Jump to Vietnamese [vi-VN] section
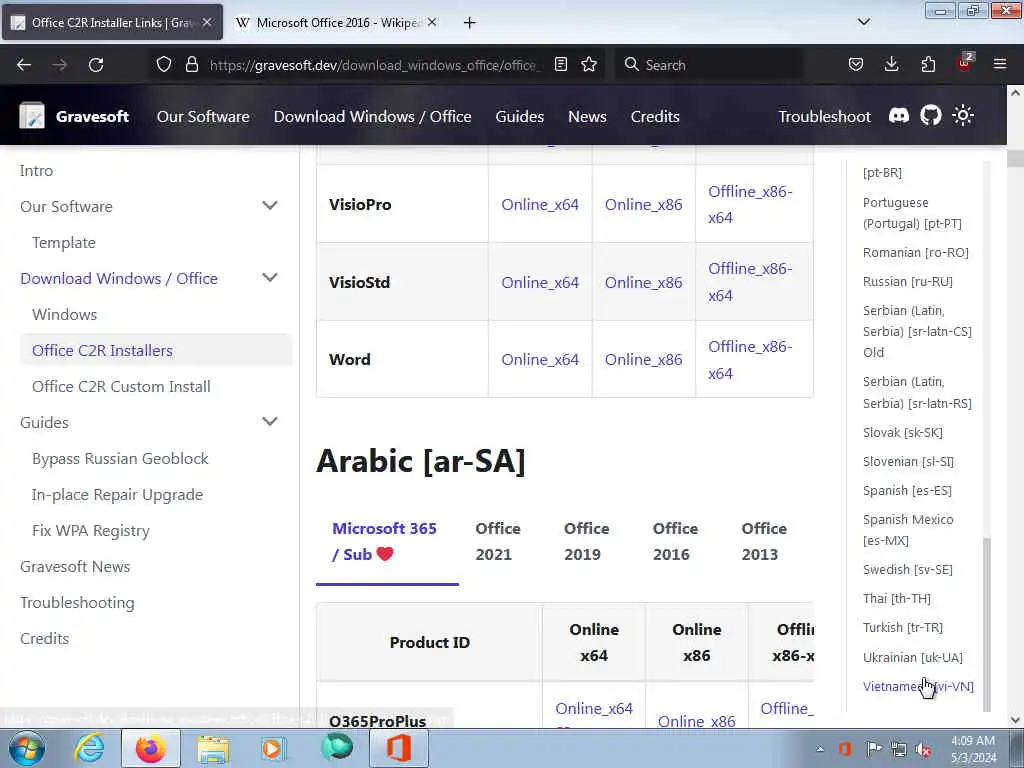This screenshot has height=768, width=1024. 918,686
